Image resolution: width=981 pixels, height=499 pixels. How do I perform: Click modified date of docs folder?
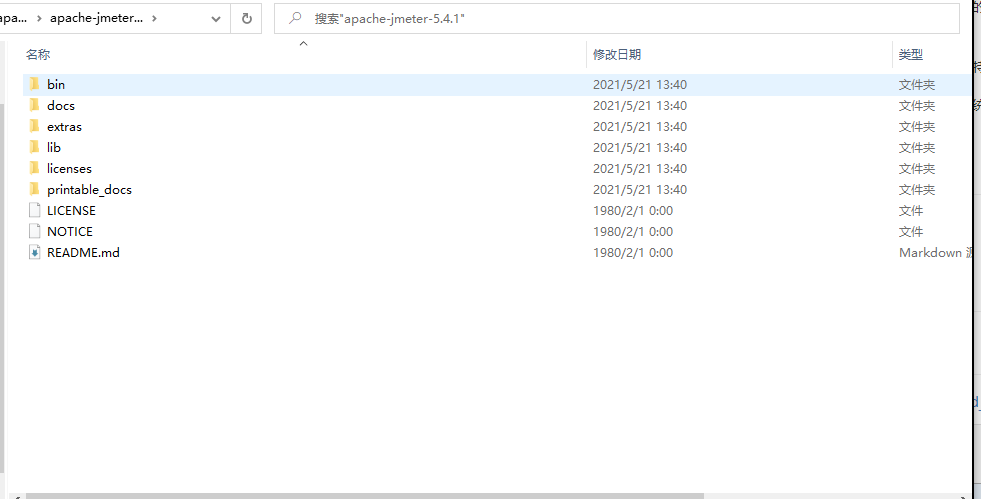tap(640, 105)
